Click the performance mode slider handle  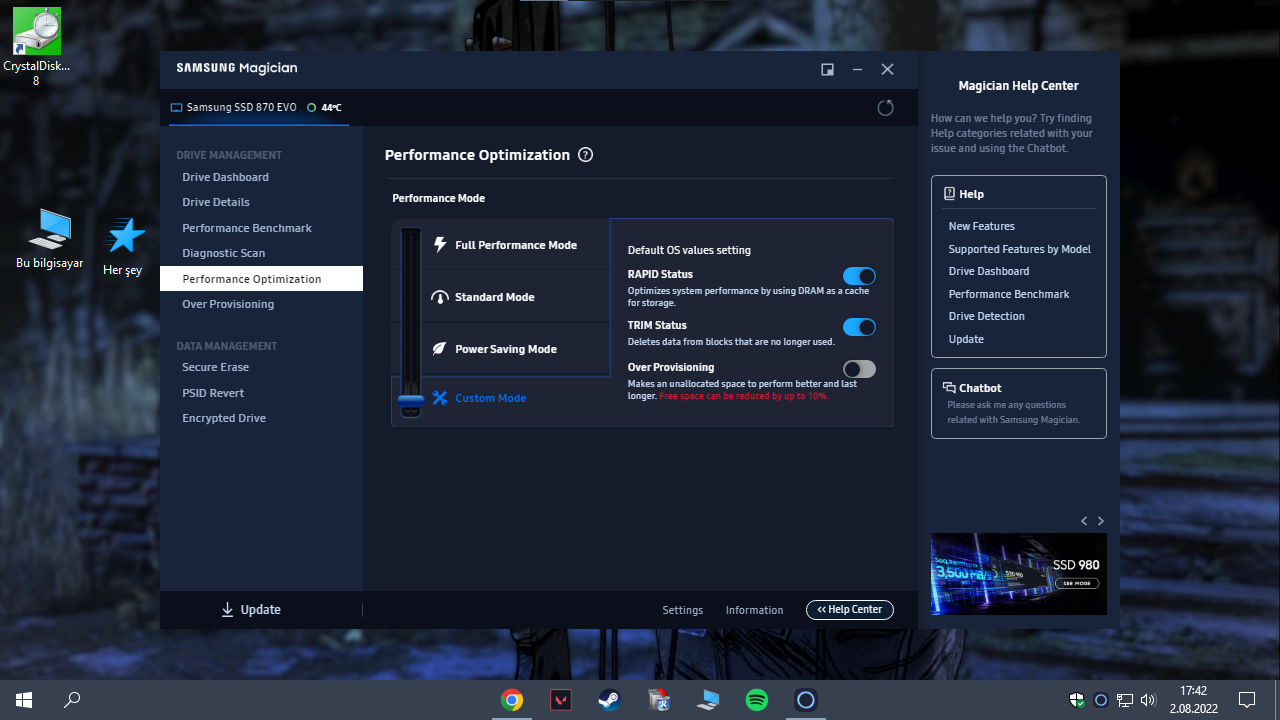[411, 403]
